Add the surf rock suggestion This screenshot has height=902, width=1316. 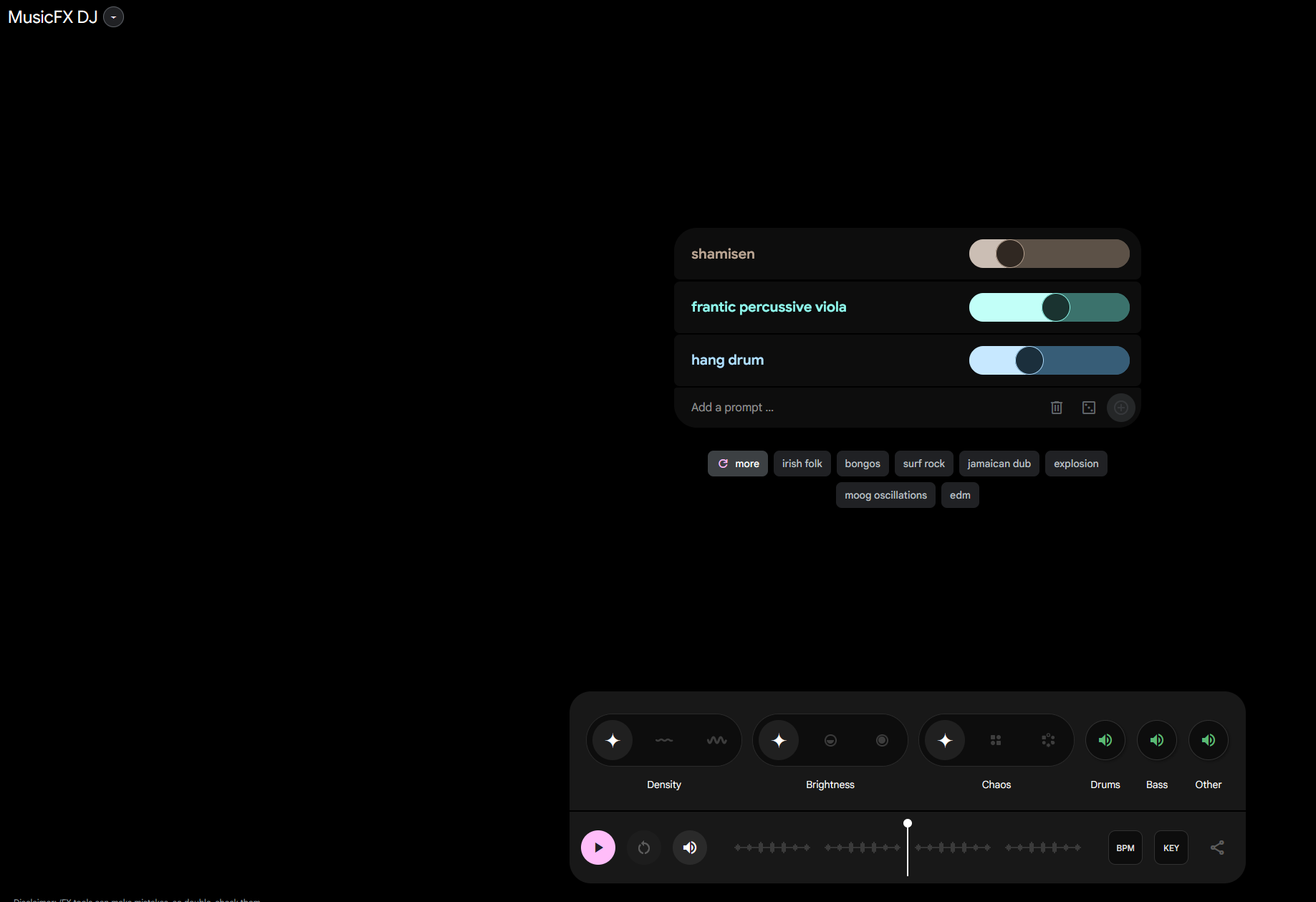pyautogui.click(x=924, y=464)
